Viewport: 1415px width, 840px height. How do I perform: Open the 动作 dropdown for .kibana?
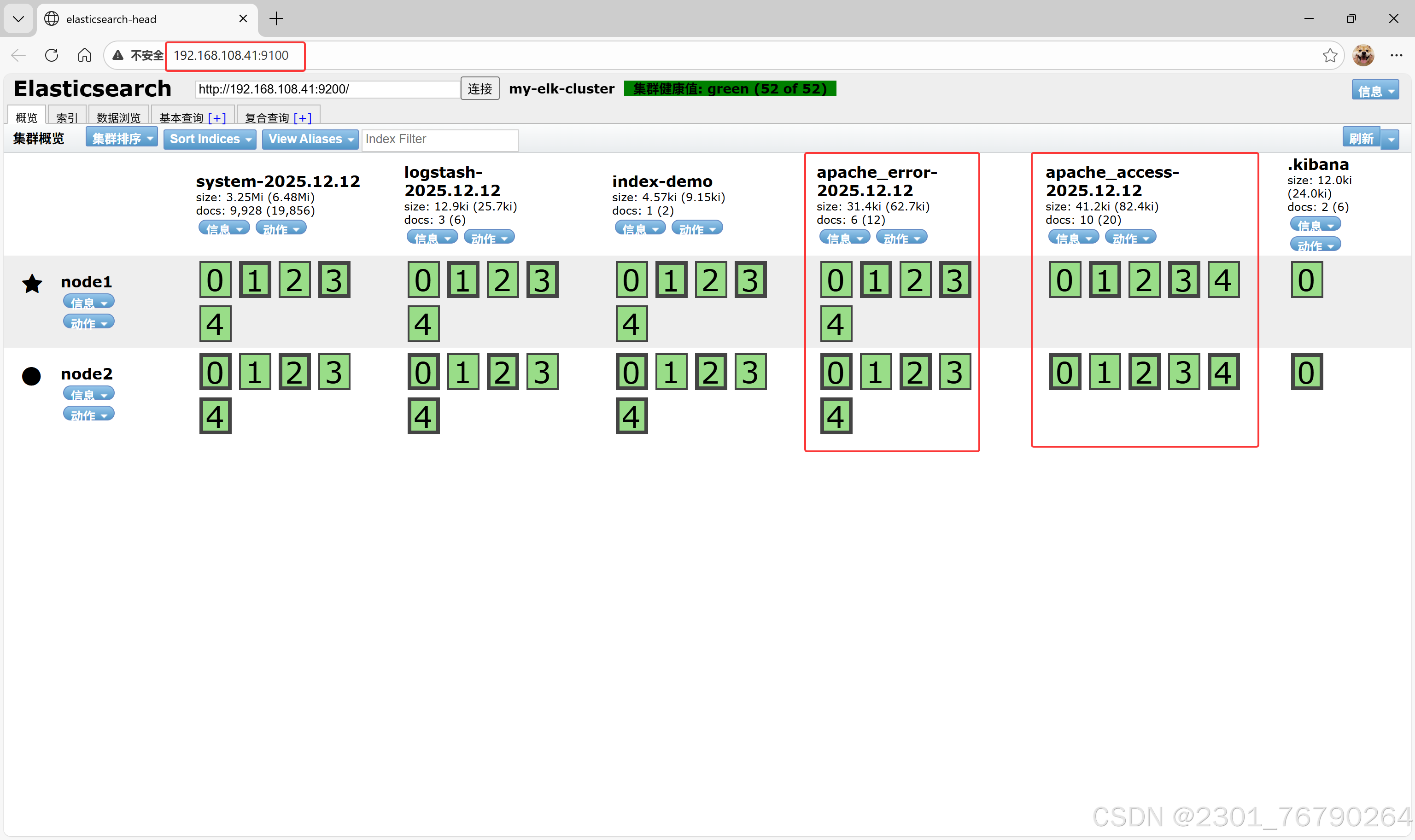[x=1316, y=245]
